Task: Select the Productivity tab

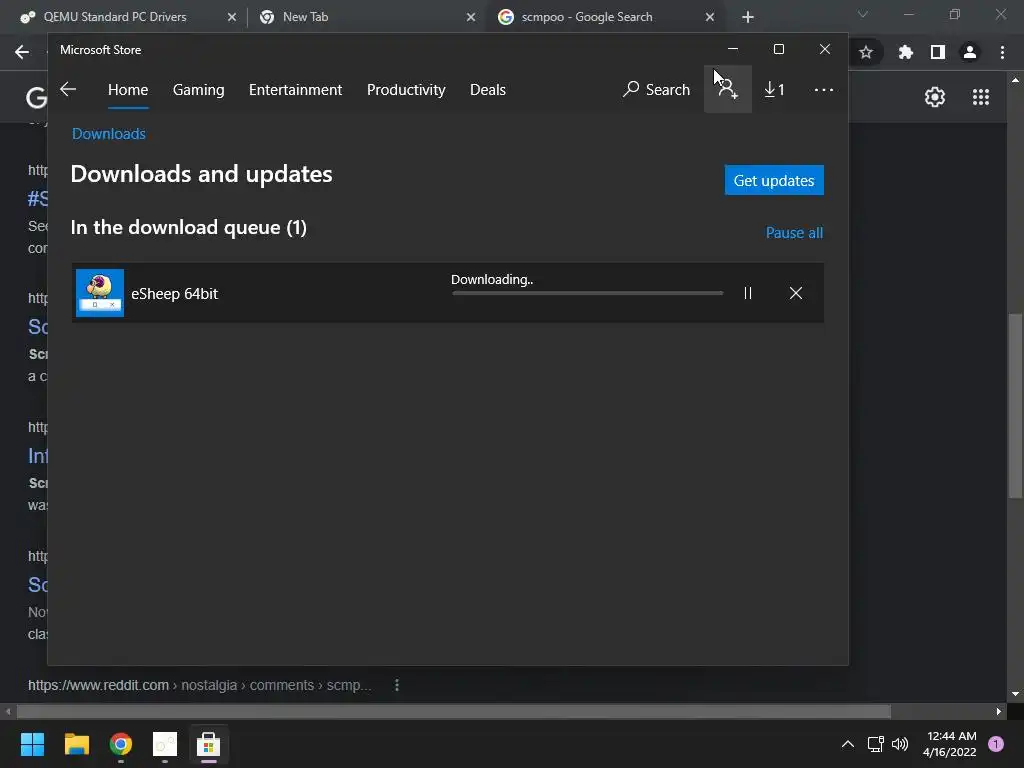Action: pyautogui.click(x=406, y=89)
